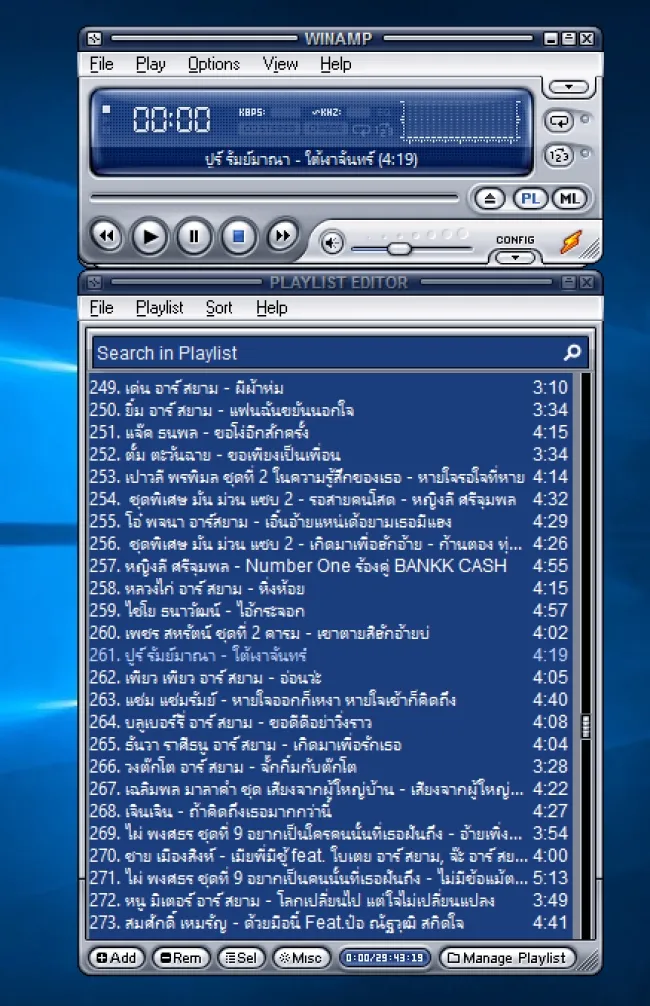Skip to next track button
Viewport: 650px width, 1006px height.
[282, 237]
